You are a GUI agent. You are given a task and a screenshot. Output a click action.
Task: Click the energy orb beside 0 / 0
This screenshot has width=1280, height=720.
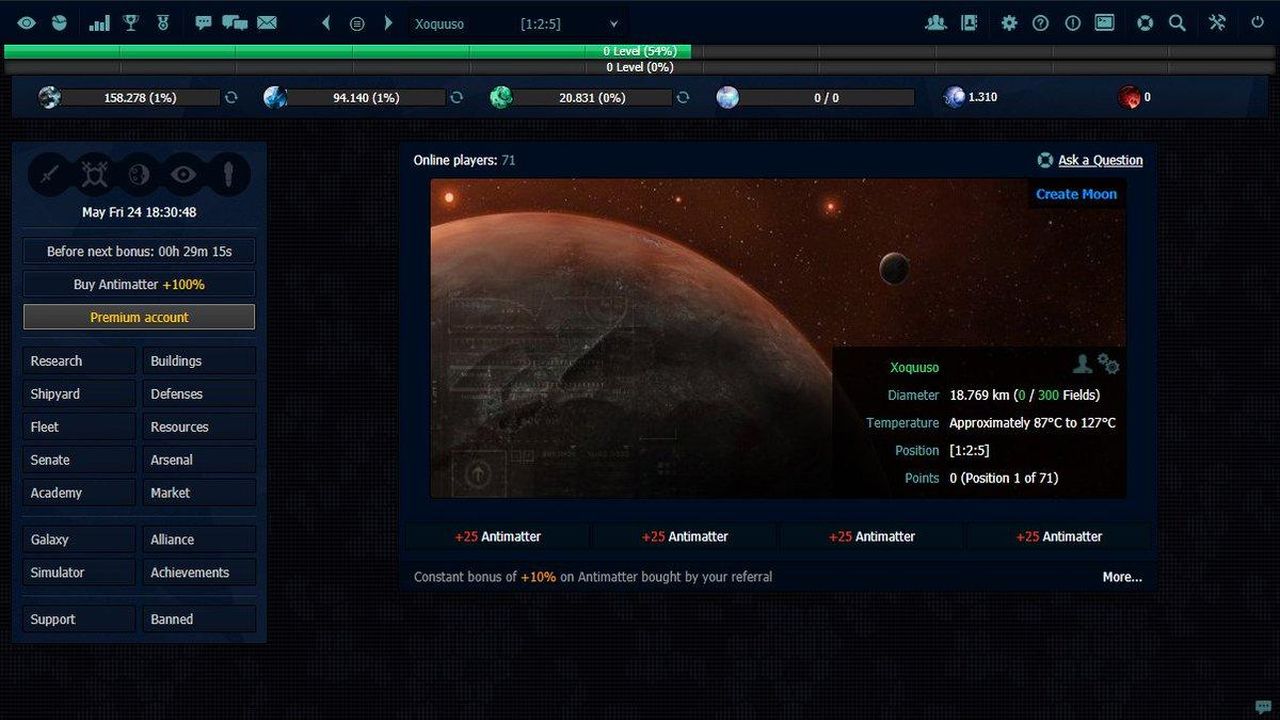pyautogui.click(x=728, y=97)
